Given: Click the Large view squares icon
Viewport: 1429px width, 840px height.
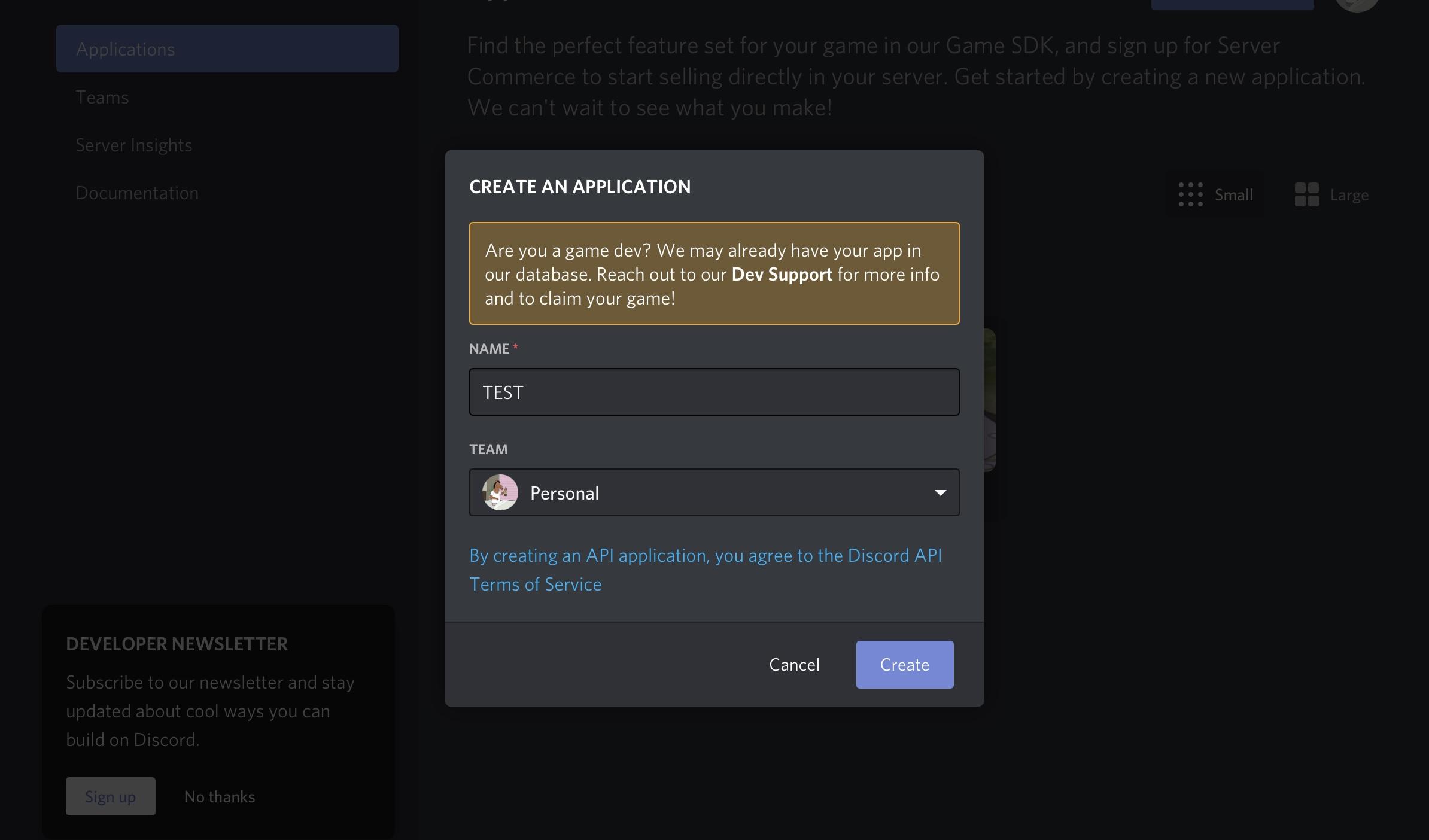Looking at the screenshot, I should 1306,194.
